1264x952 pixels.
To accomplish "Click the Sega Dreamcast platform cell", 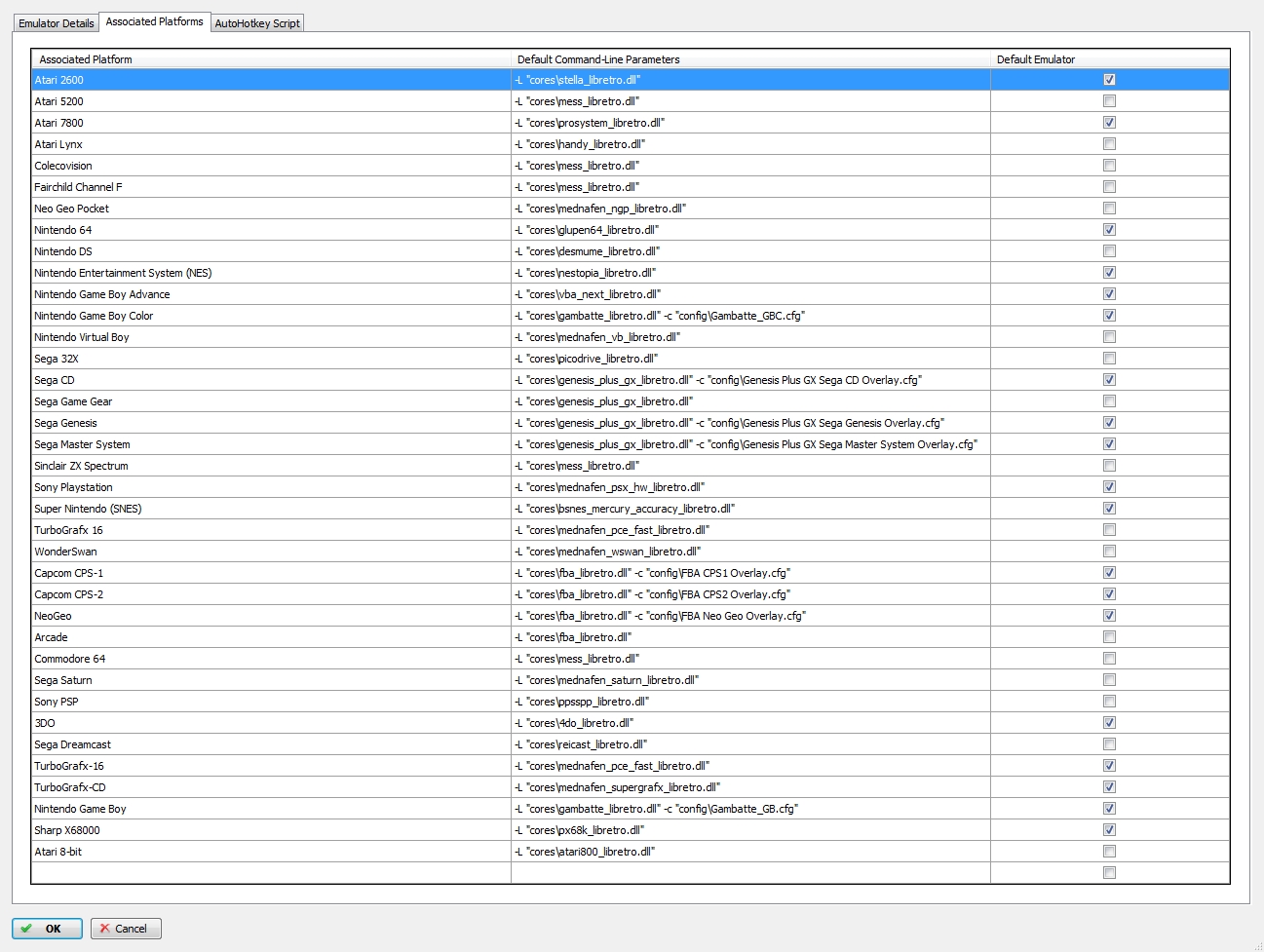I will [x=271, y=744].
